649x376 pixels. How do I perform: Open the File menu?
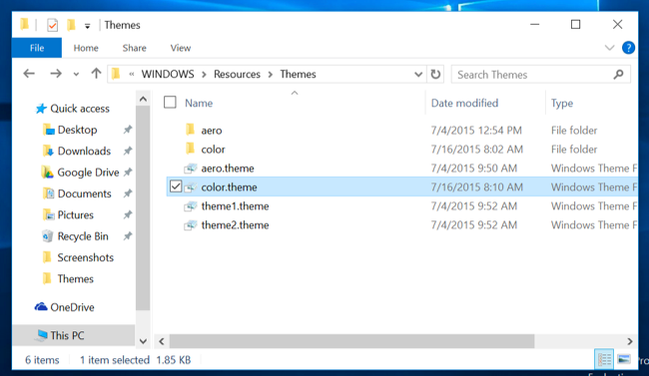point(37,48)
